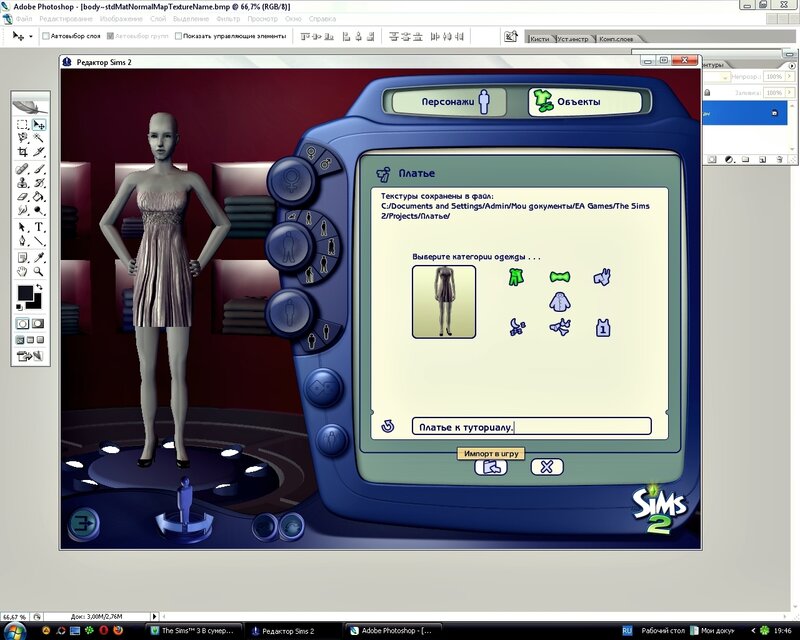Viewport: 800px width, 640px height.
Task: Open the tool preset picker dropdown arrow
Action: 31,36
